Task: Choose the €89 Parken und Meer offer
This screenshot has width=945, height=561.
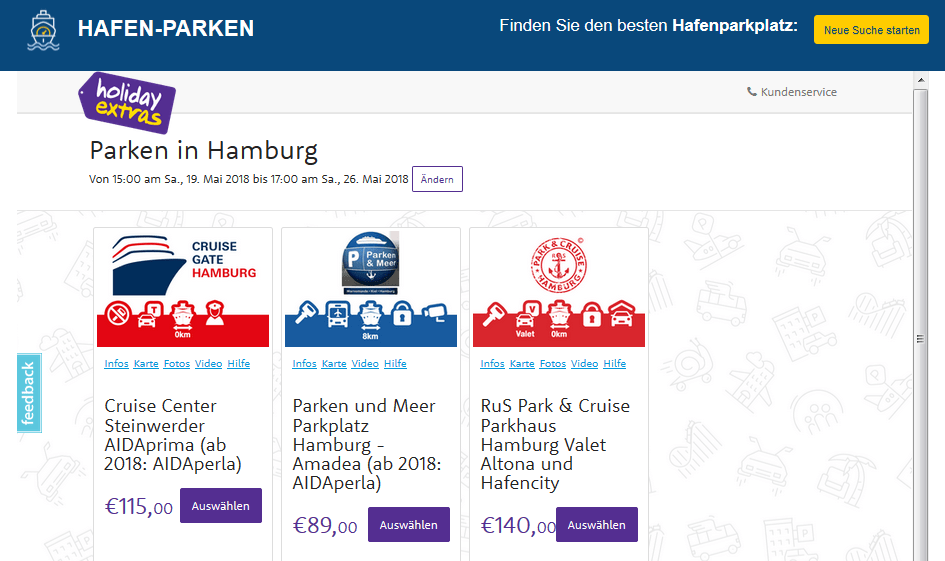Action: click(409, 524)
